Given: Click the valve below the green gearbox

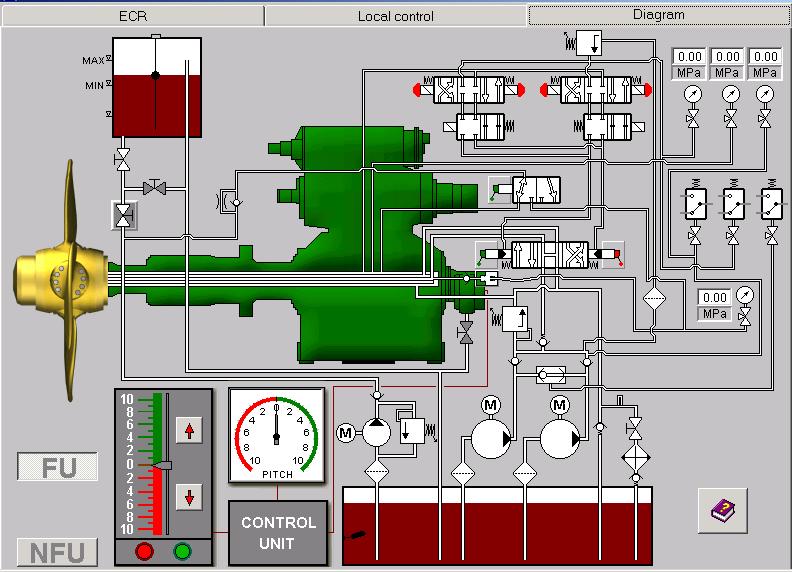Looking at the screenshot, I should 465,331.
